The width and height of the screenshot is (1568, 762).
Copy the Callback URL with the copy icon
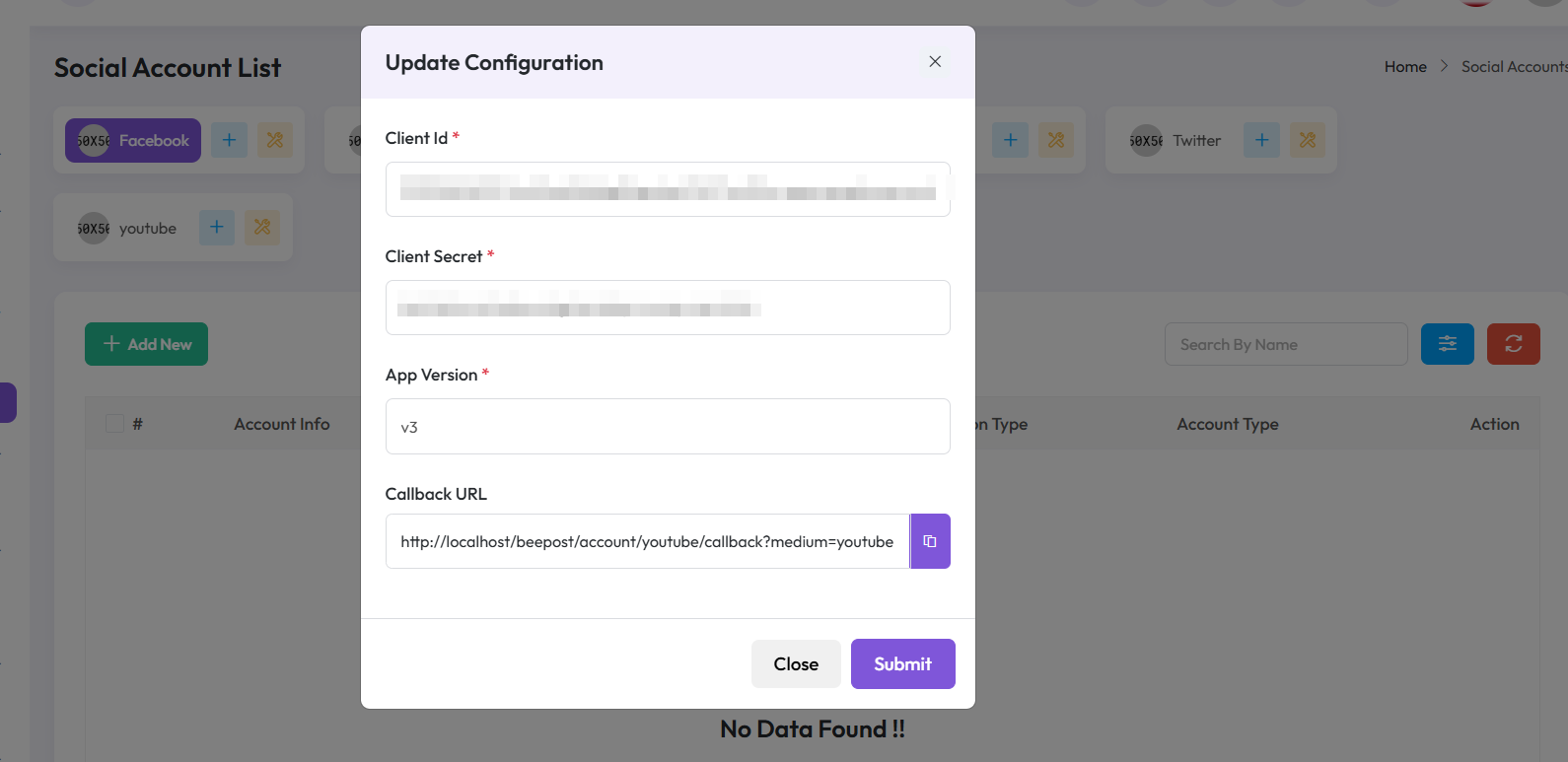930,541
